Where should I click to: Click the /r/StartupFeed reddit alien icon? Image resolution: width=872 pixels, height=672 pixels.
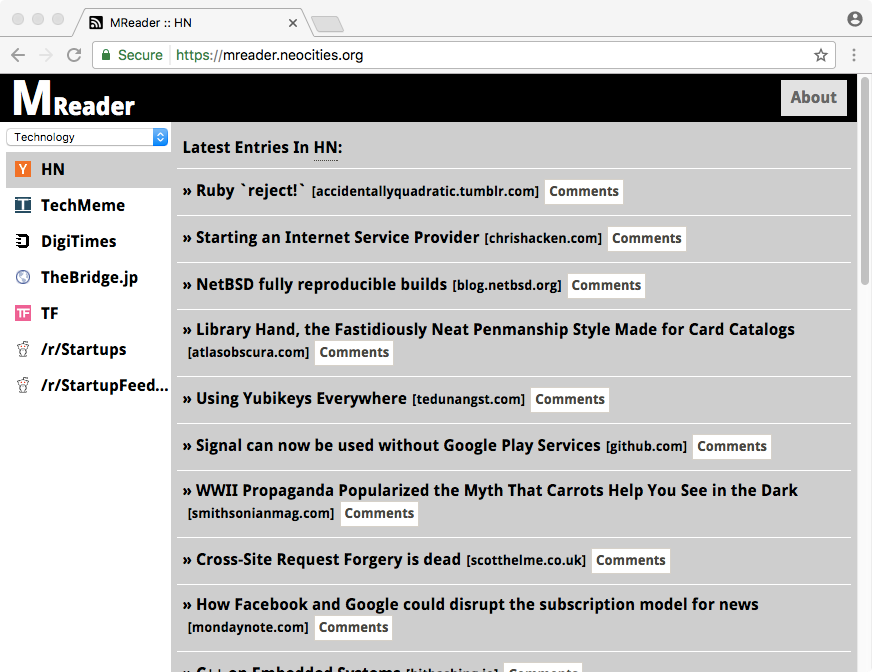(x=23, y=385)
